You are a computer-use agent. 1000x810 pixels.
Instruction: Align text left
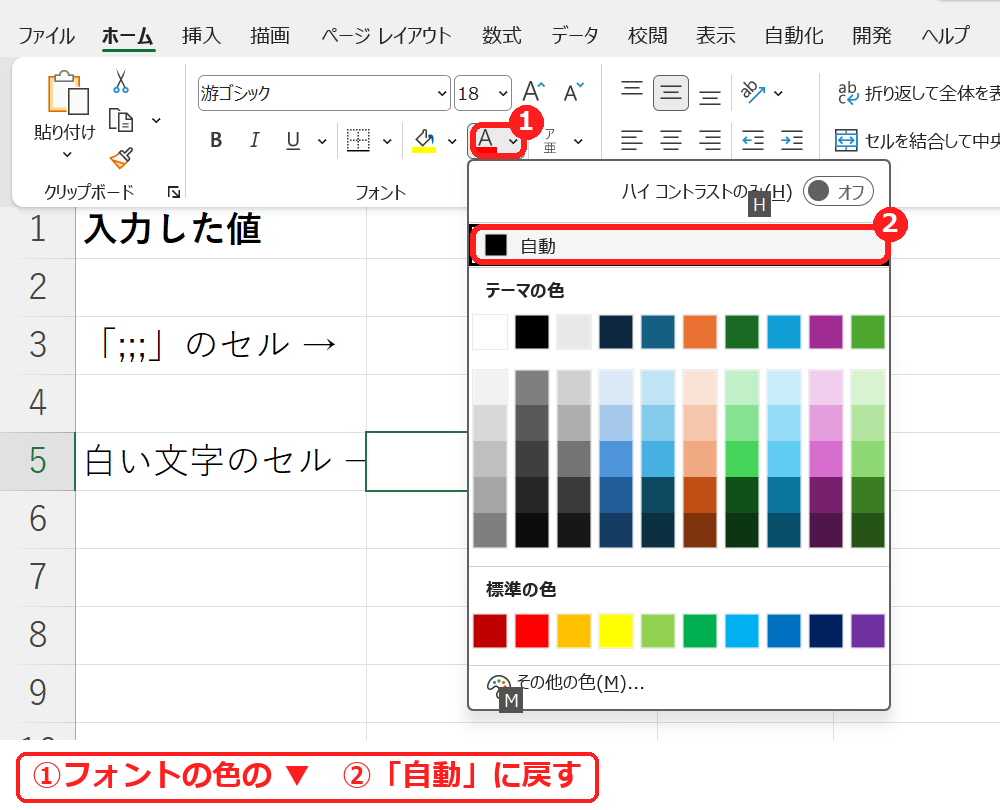(631, 140)
